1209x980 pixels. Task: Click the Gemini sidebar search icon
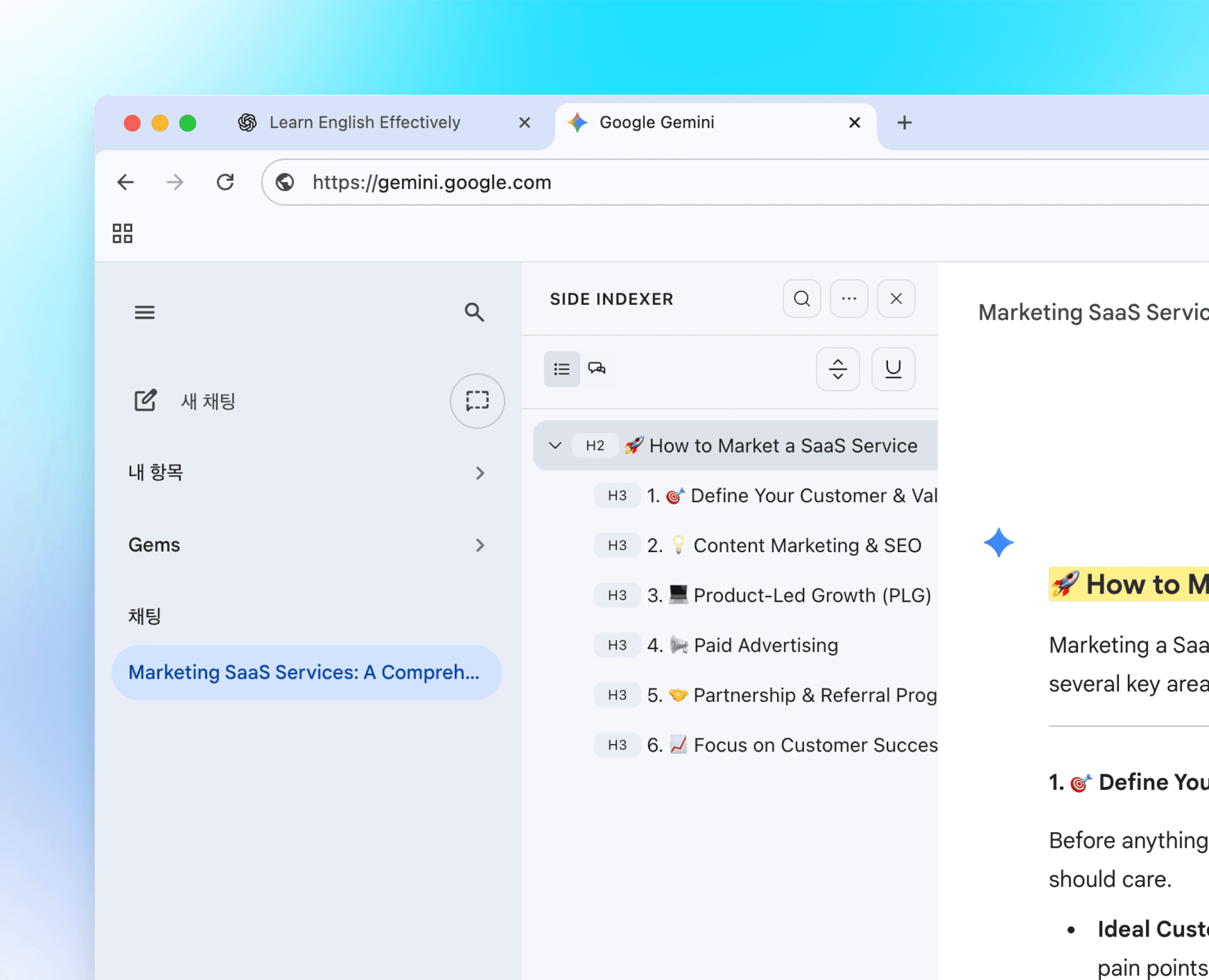[x=474, y=312]
